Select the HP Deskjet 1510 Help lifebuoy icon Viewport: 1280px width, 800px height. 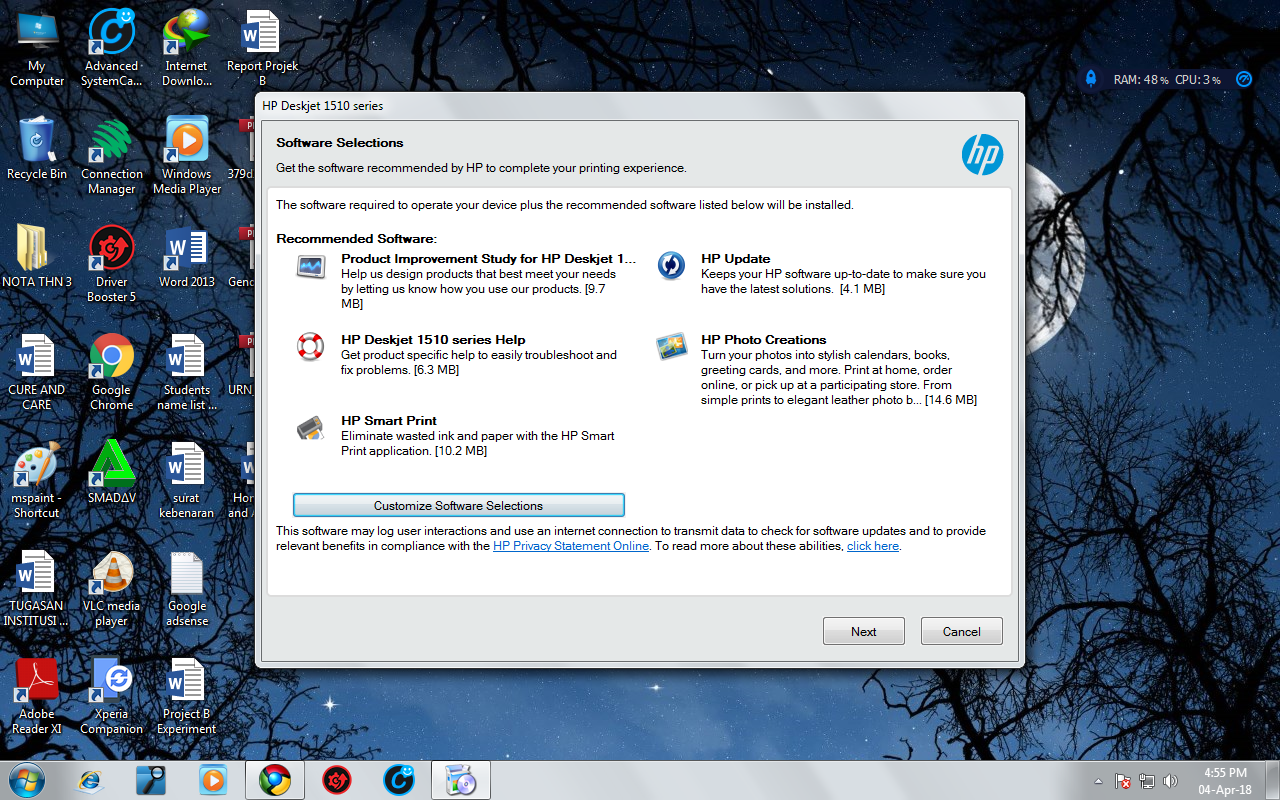311,347
